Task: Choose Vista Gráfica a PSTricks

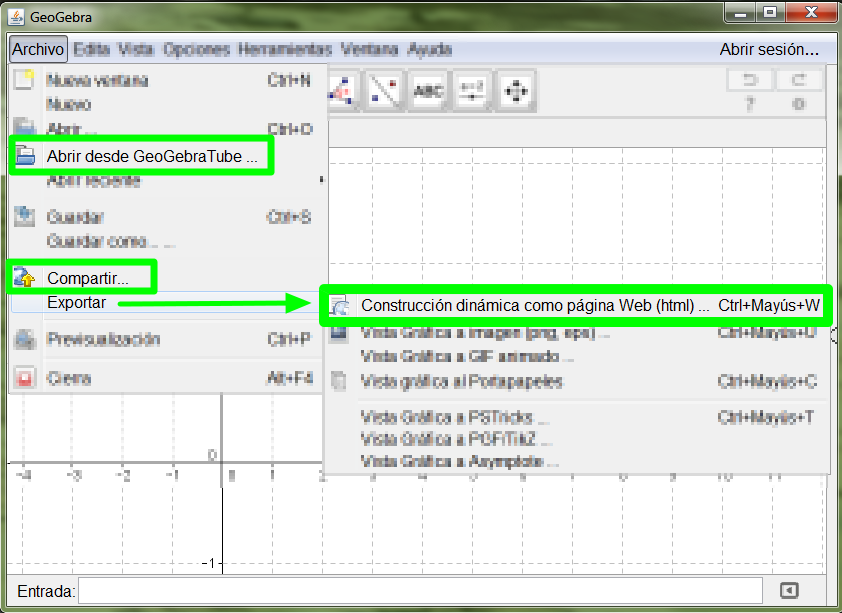Action: pyautogui.click(x=578, y=417)
